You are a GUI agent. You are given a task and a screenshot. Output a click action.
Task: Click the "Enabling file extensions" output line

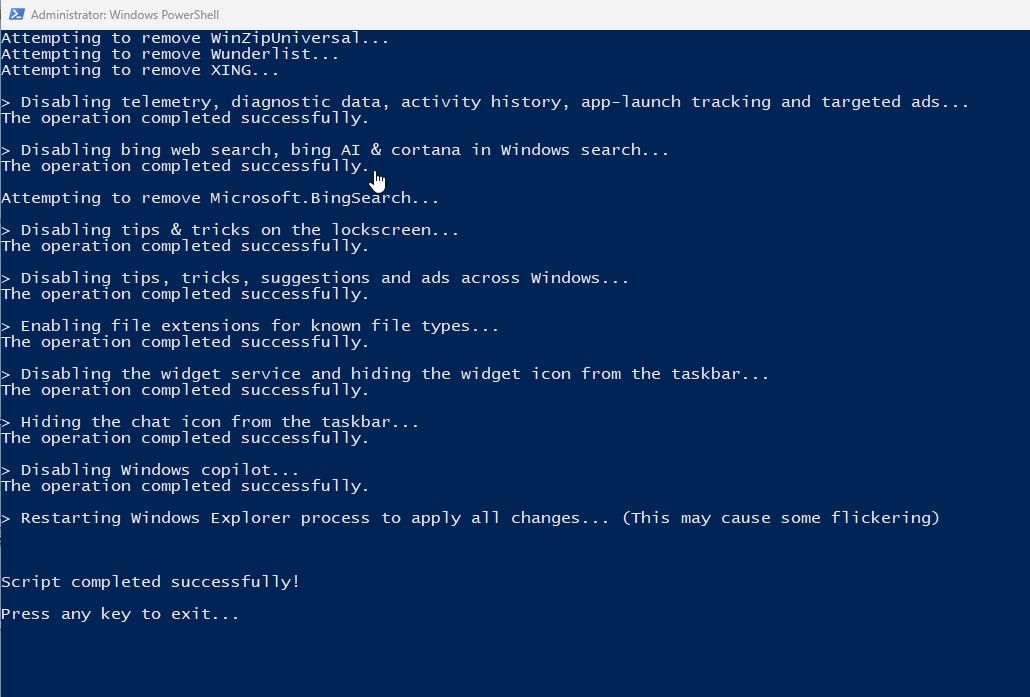260,326
